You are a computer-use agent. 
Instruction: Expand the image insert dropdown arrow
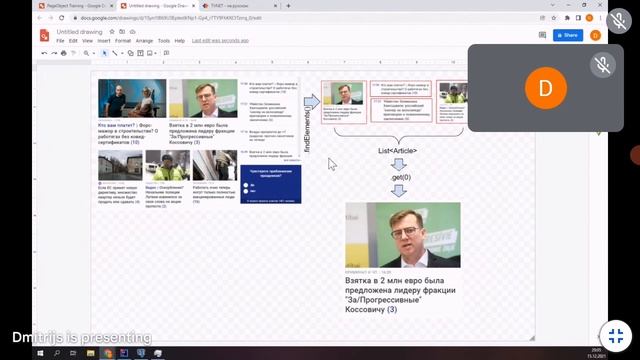click(x=156, y=53)
